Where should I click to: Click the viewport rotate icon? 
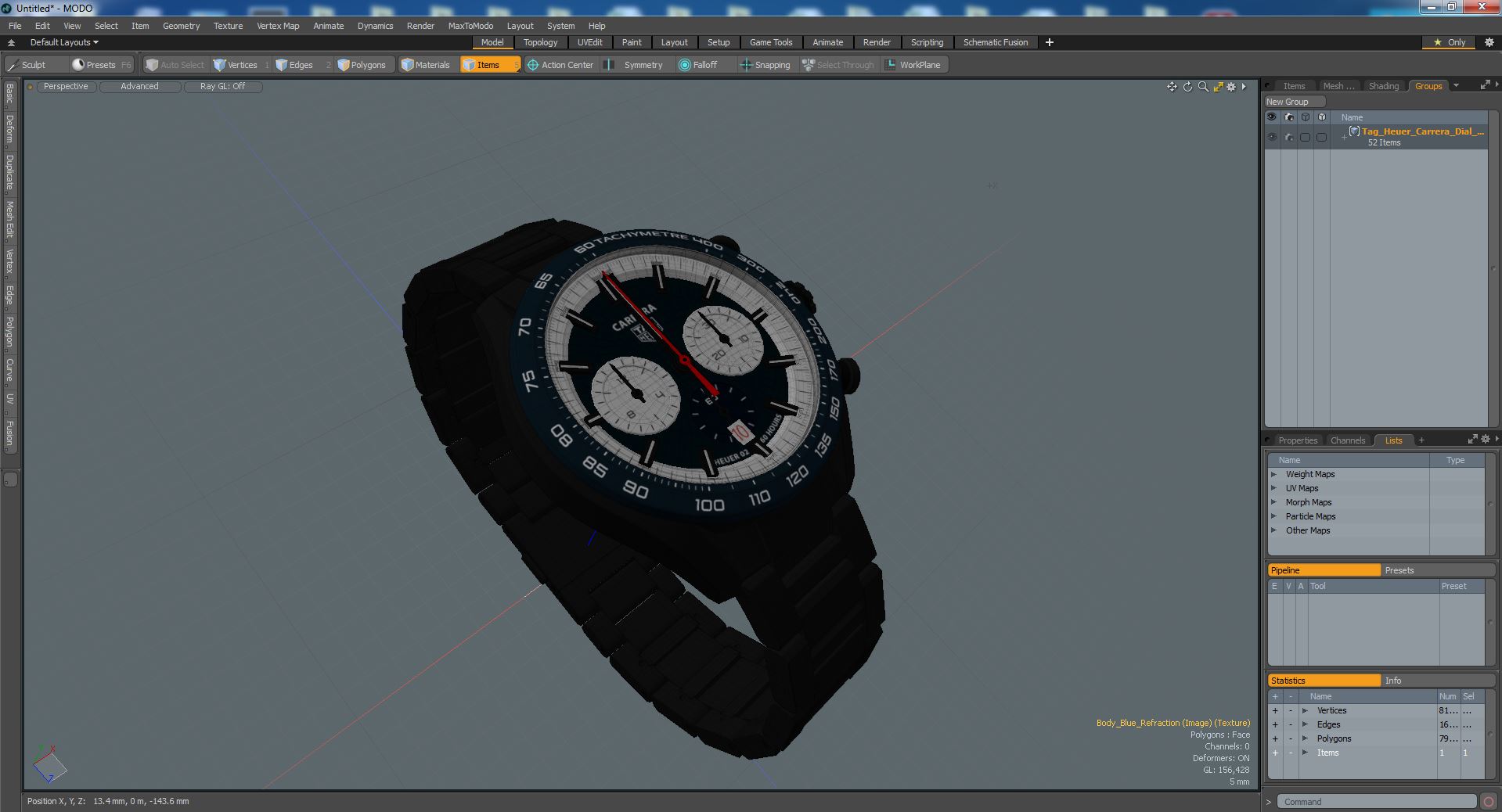(x=1187, y=87)
